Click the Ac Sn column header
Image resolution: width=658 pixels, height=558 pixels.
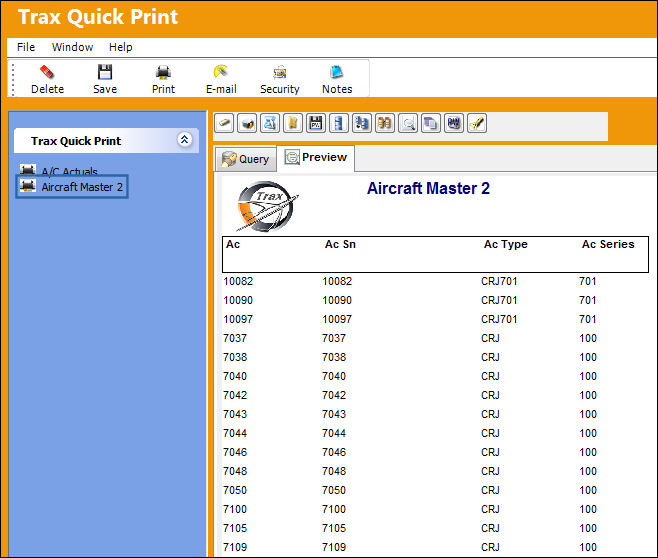[340, 244]
